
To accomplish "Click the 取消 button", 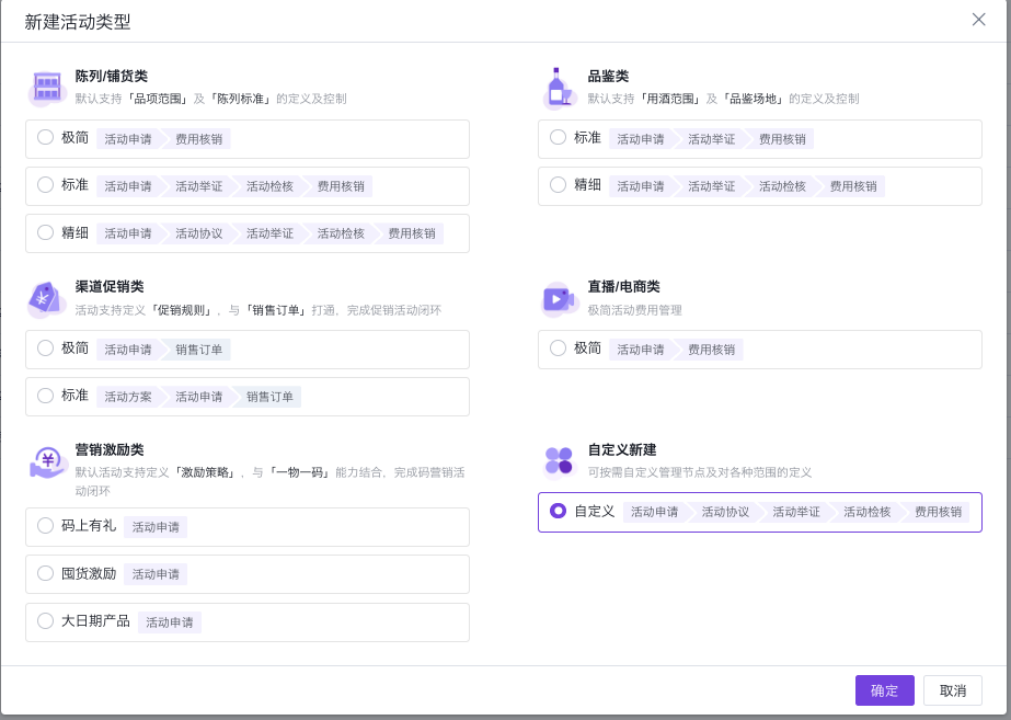I will 952,690.
